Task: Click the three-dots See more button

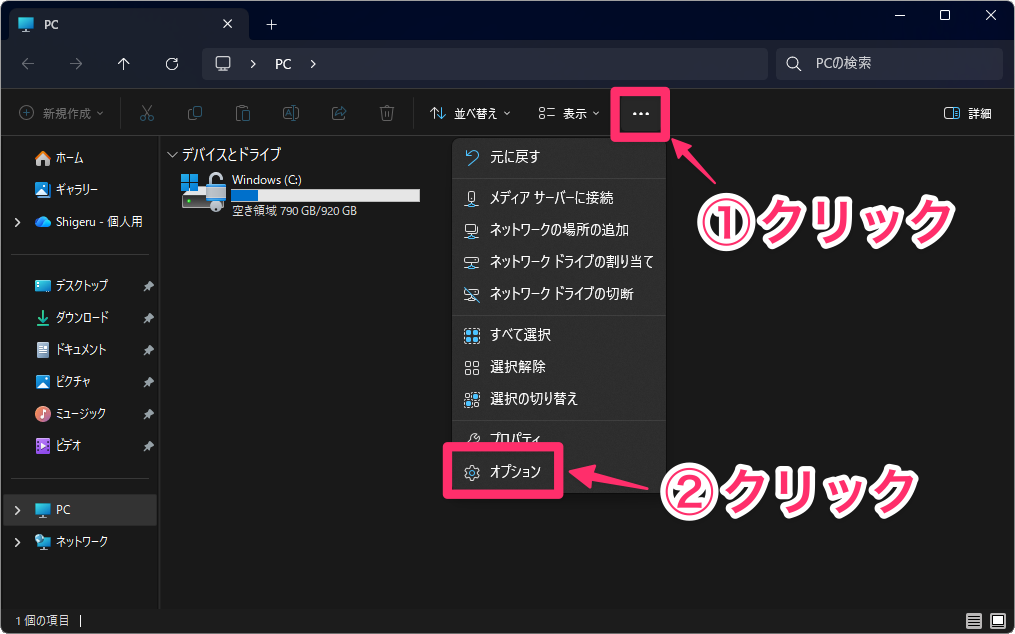Action: (x=640, y=114)
